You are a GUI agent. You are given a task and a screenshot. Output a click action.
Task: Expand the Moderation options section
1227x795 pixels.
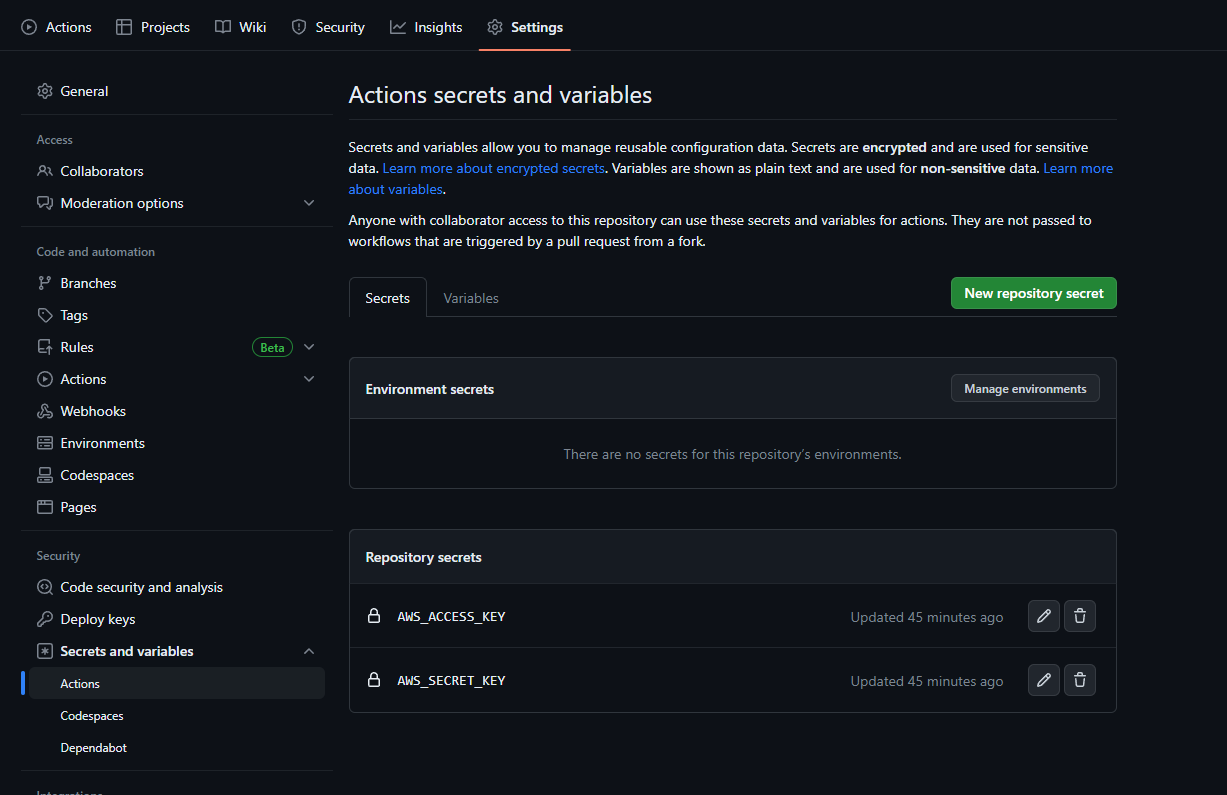tap(309, 203)
